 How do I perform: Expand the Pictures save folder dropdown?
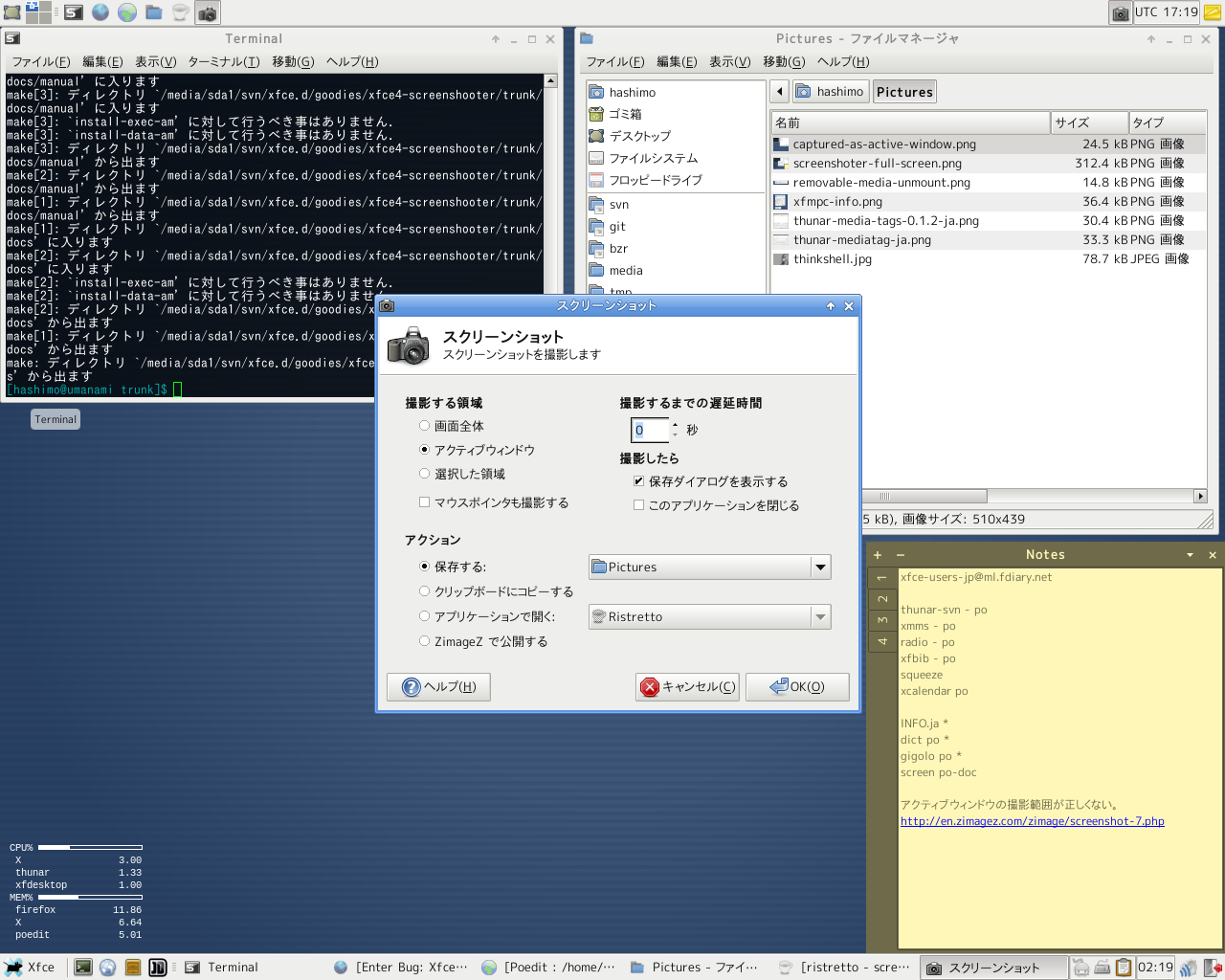[x=820, y=568]
